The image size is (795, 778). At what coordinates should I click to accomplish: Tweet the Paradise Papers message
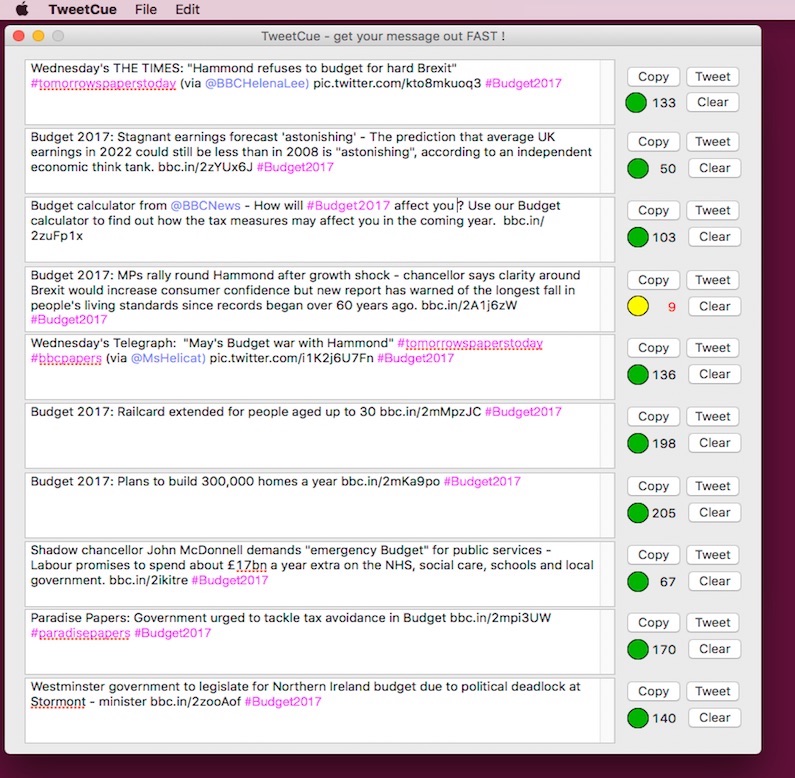[x=712, y=623]
